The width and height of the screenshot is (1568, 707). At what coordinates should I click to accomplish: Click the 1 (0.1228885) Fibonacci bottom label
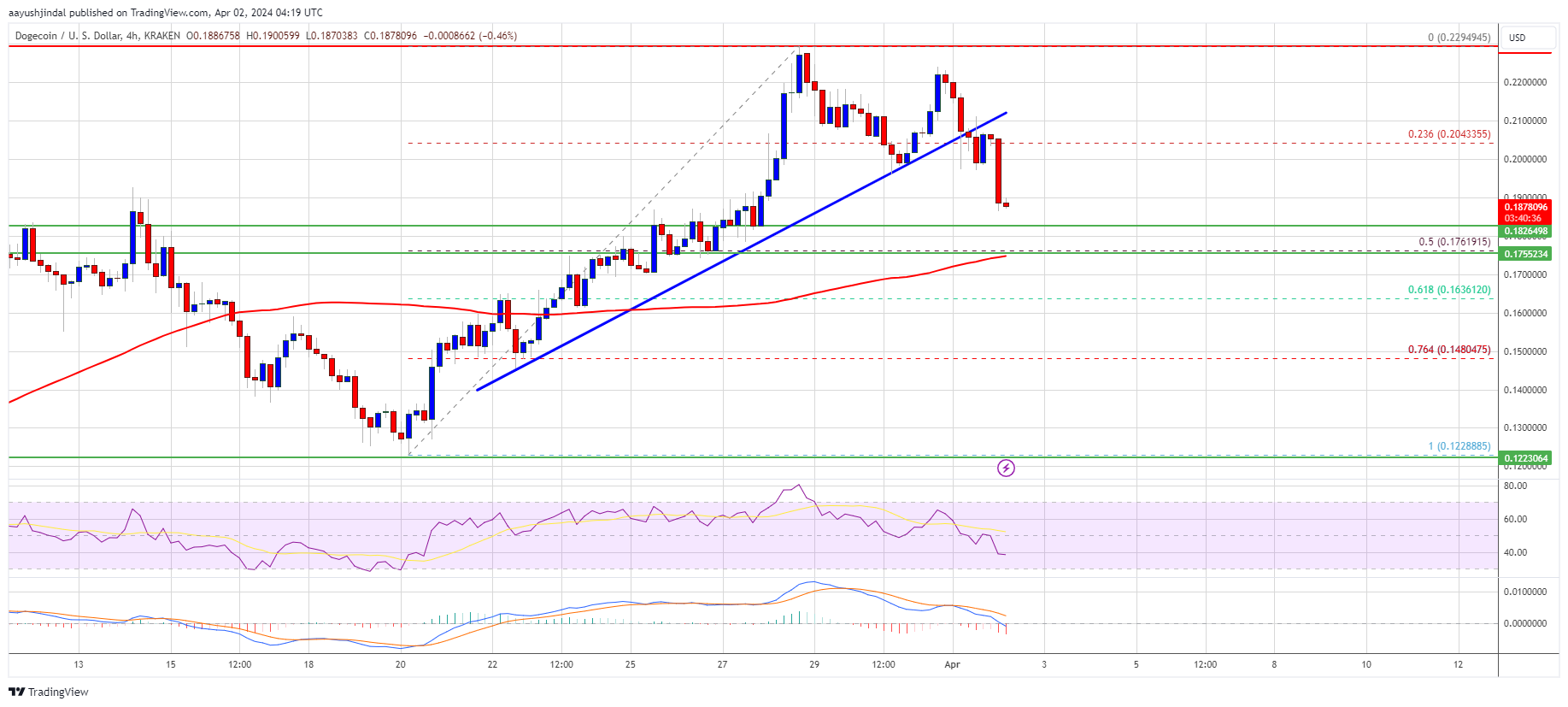click(x=1459, y=446)
